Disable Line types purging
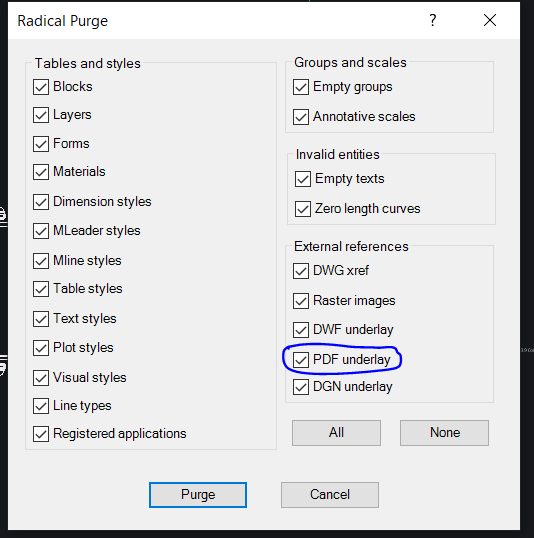This screenshot has height=538, width=534. point(41,406)
